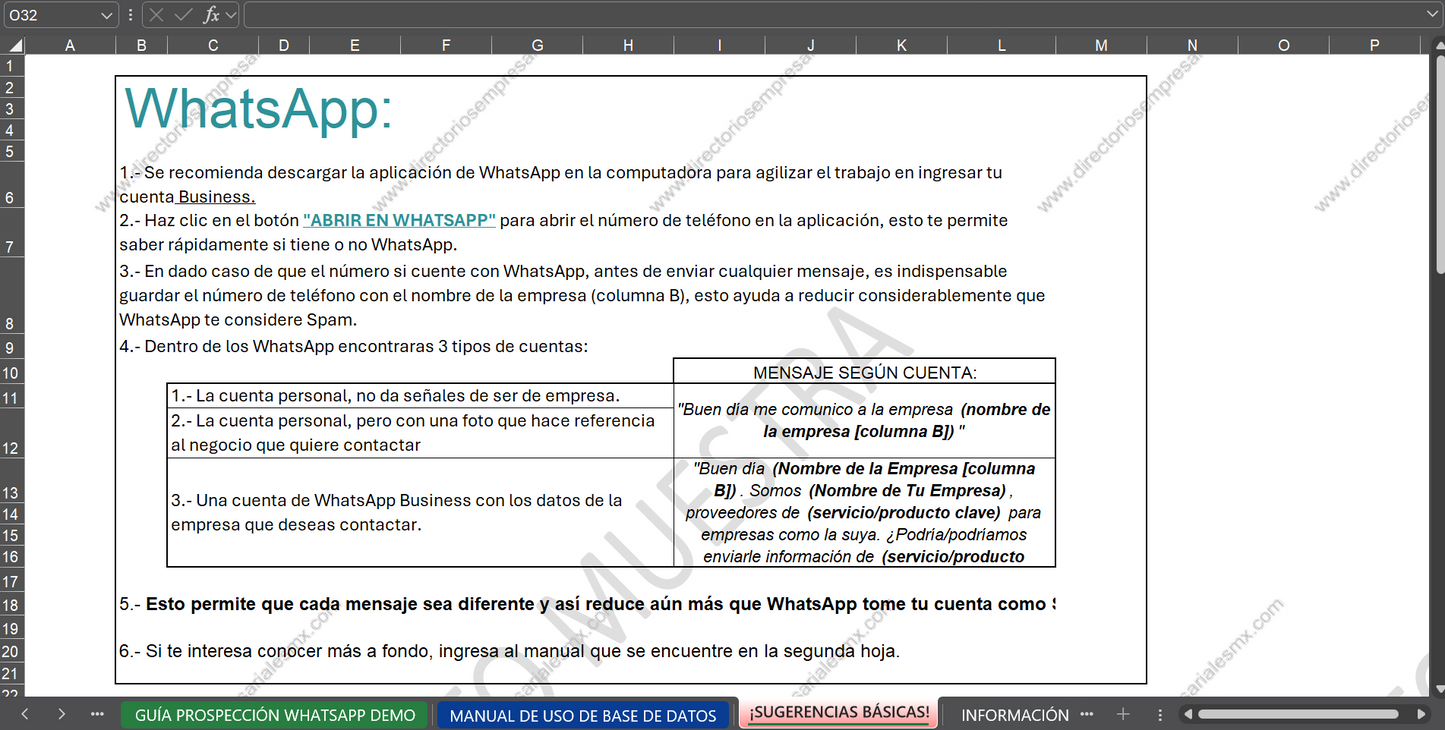Select column E header

[355, 45]
